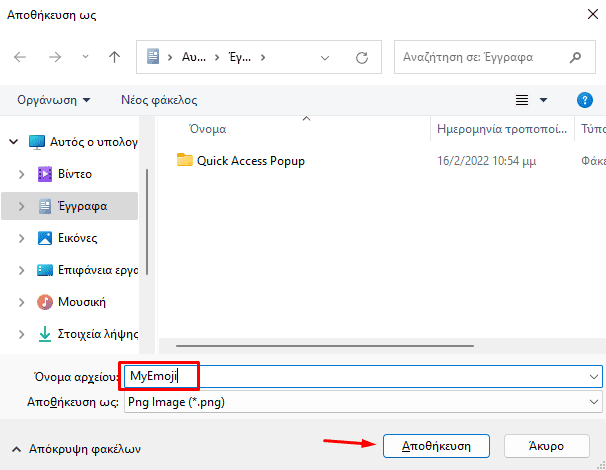The height and width of the screenshot is (470, 606).
Task: Open recent locations dropdown arrow
Action: click(x=83, y=57)
